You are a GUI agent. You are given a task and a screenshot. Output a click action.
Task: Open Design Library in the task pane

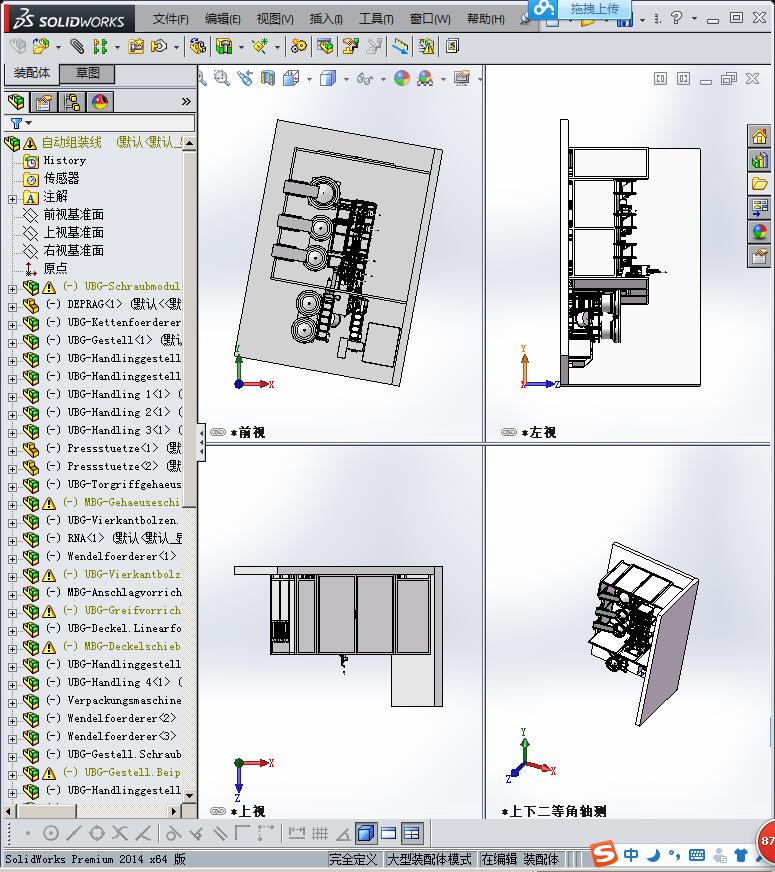click(759, 161)
